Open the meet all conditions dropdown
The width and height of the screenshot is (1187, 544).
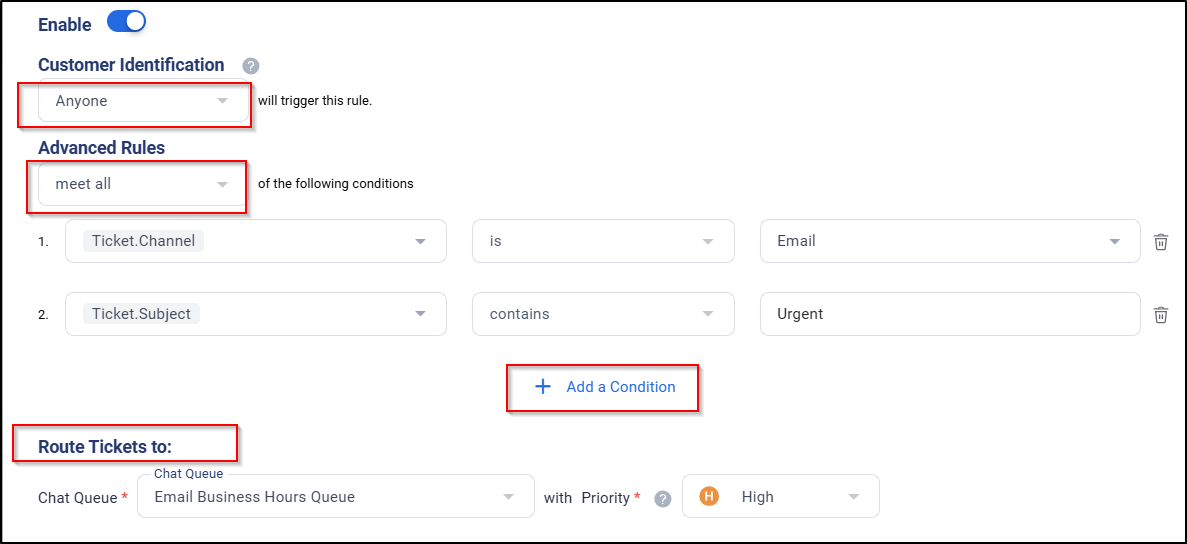tap(143, 183)
